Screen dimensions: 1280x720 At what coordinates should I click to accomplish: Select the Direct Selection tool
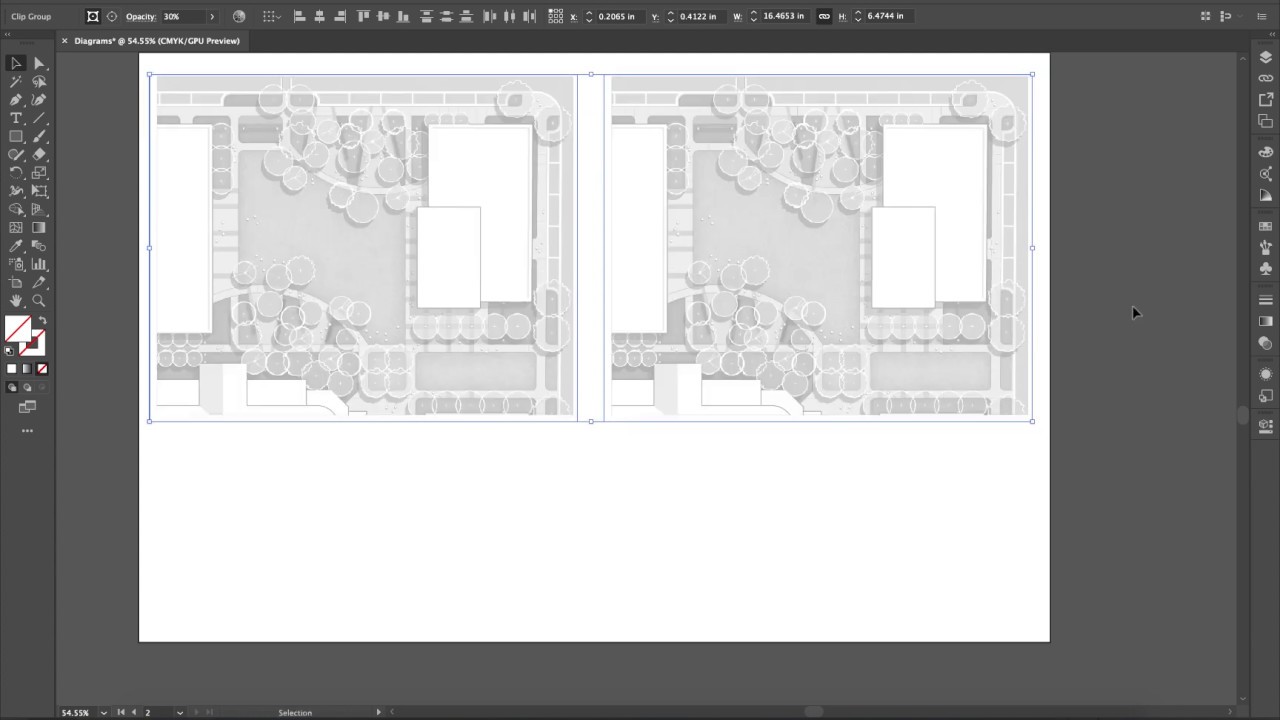(x=39, y=63)
